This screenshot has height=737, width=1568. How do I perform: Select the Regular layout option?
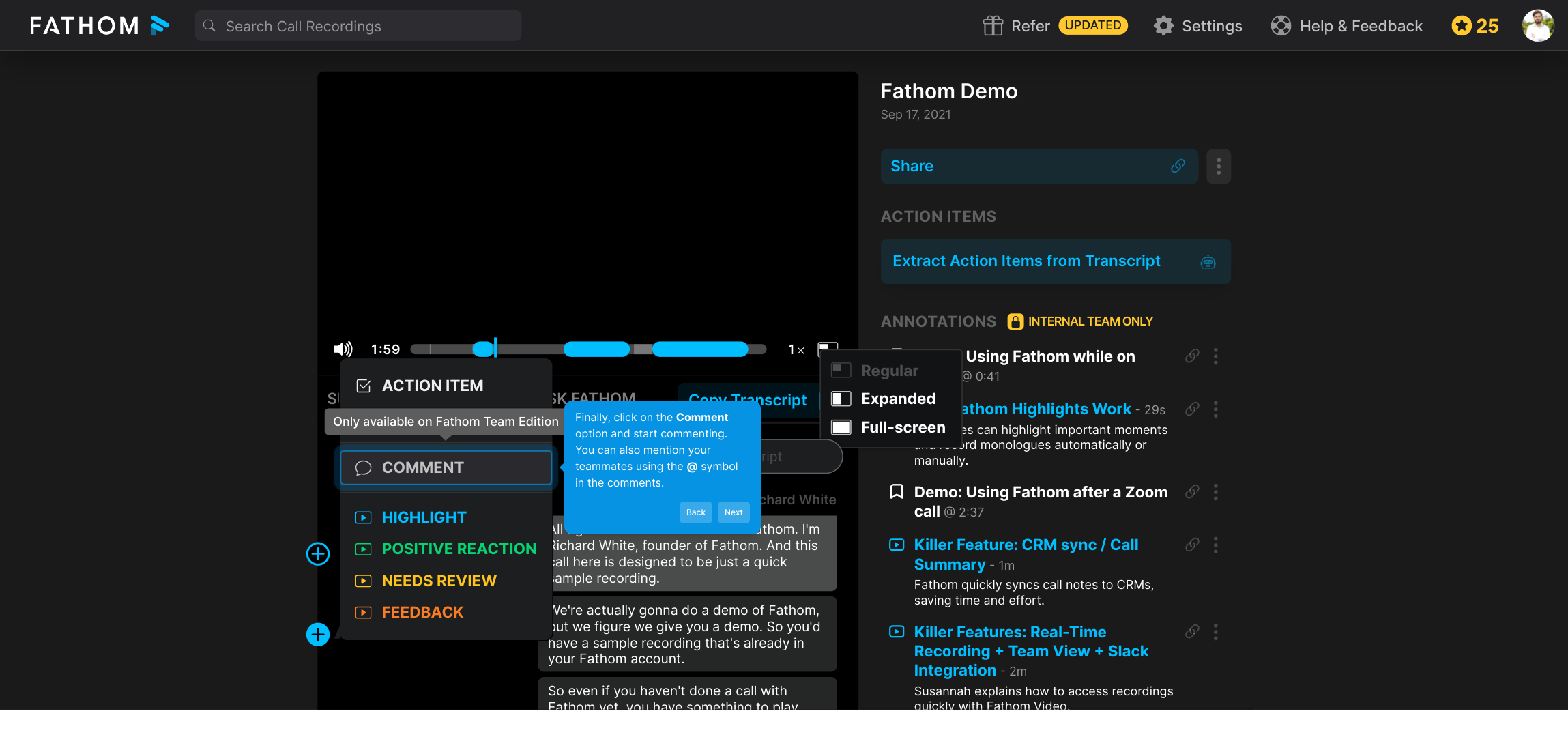click(x=890, y=371)
